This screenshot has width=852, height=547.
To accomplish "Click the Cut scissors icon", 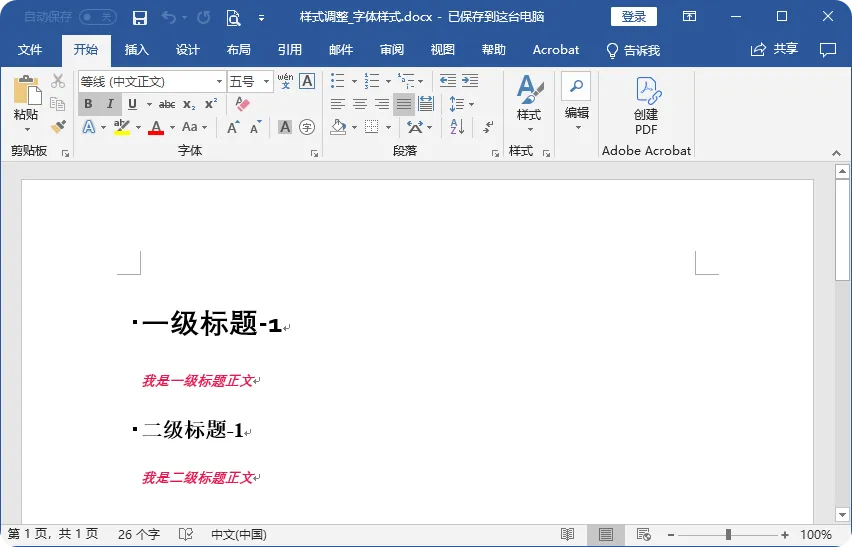I will (x=58, y=81).
